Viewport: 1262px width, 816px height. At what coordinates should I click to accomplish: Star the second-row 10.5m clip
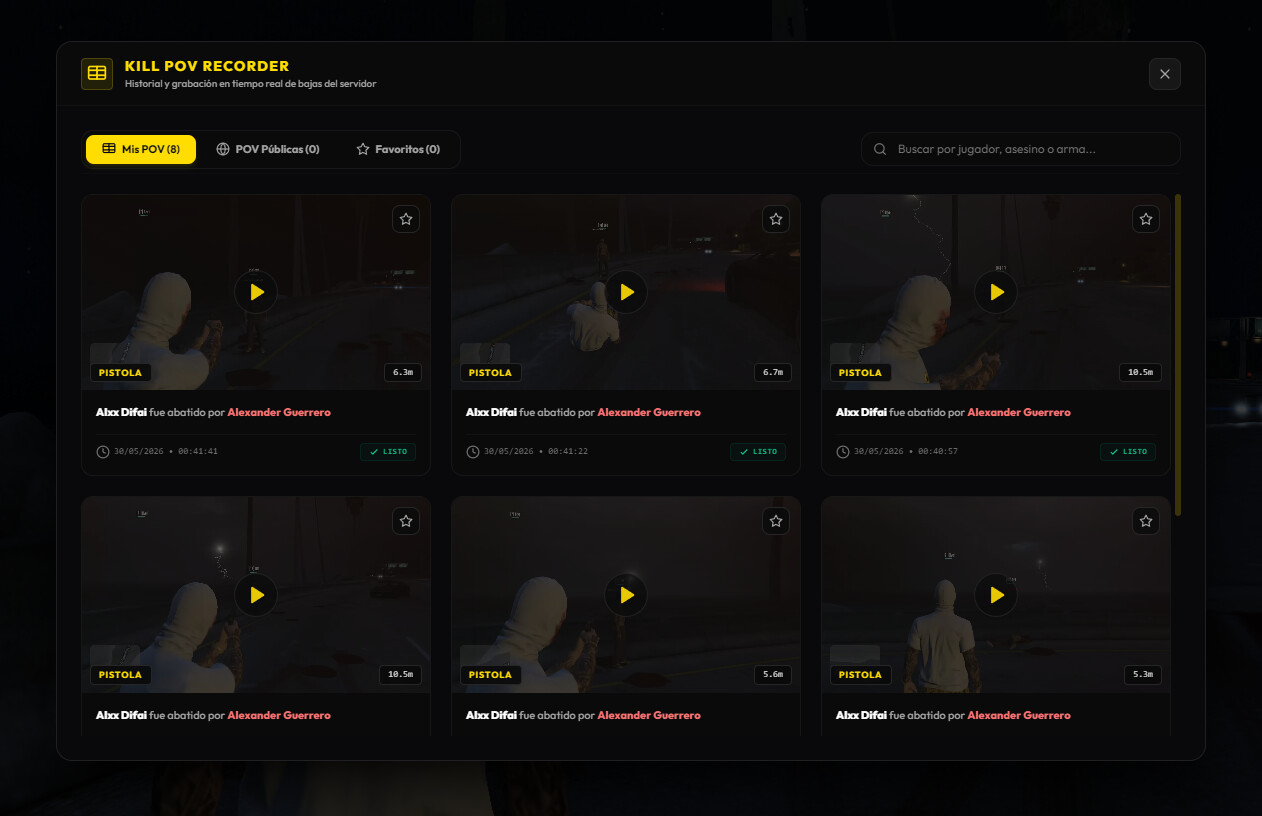click(x=406, y=521)
